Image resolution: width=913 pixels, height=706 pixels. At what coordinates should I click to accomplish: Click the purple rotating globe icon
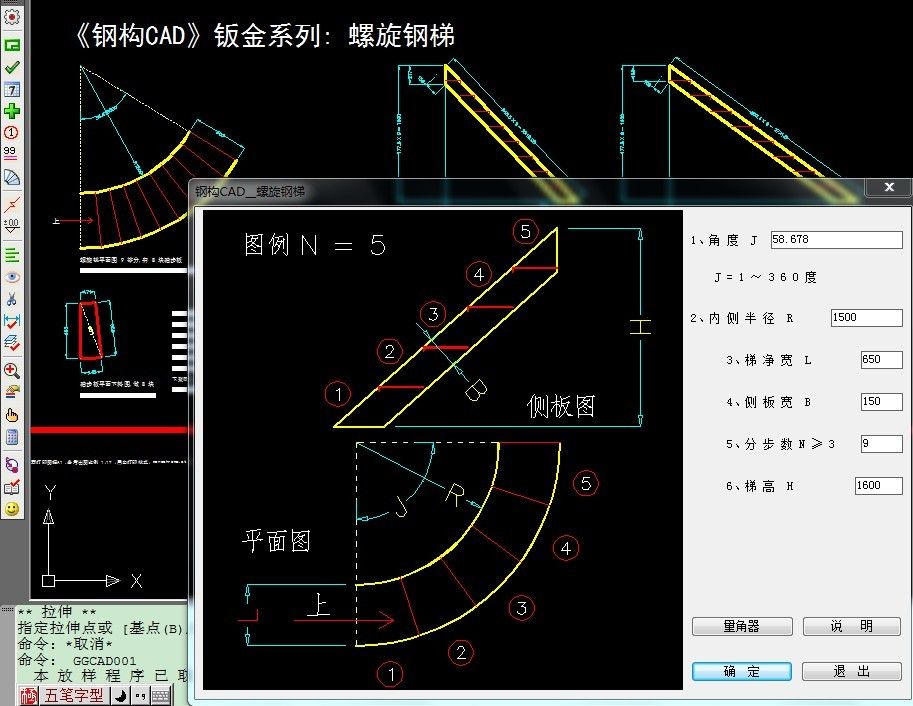point(12,465)
